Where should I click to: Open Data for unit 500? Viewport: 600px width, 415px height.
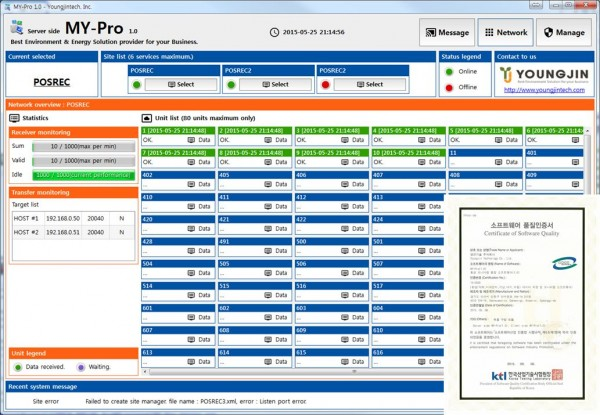[353, 251]
